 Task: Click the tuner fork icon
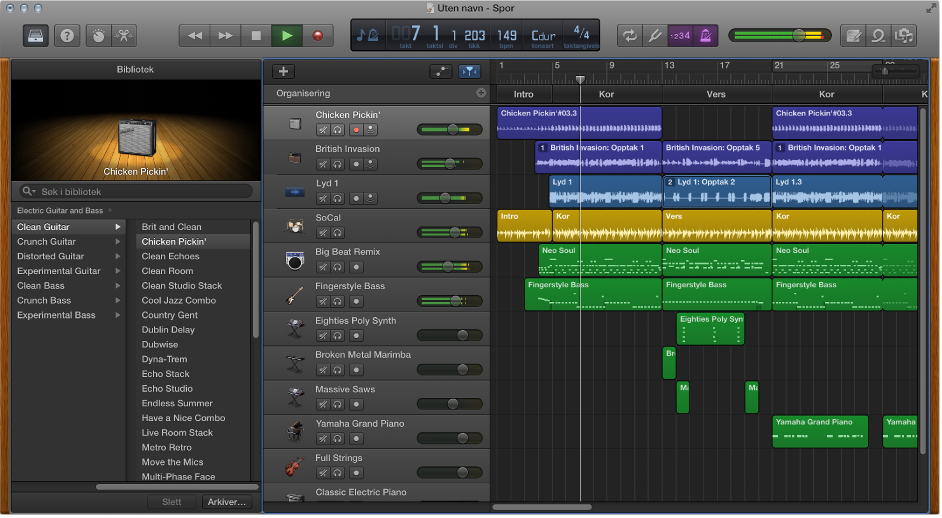click(654, 35)
